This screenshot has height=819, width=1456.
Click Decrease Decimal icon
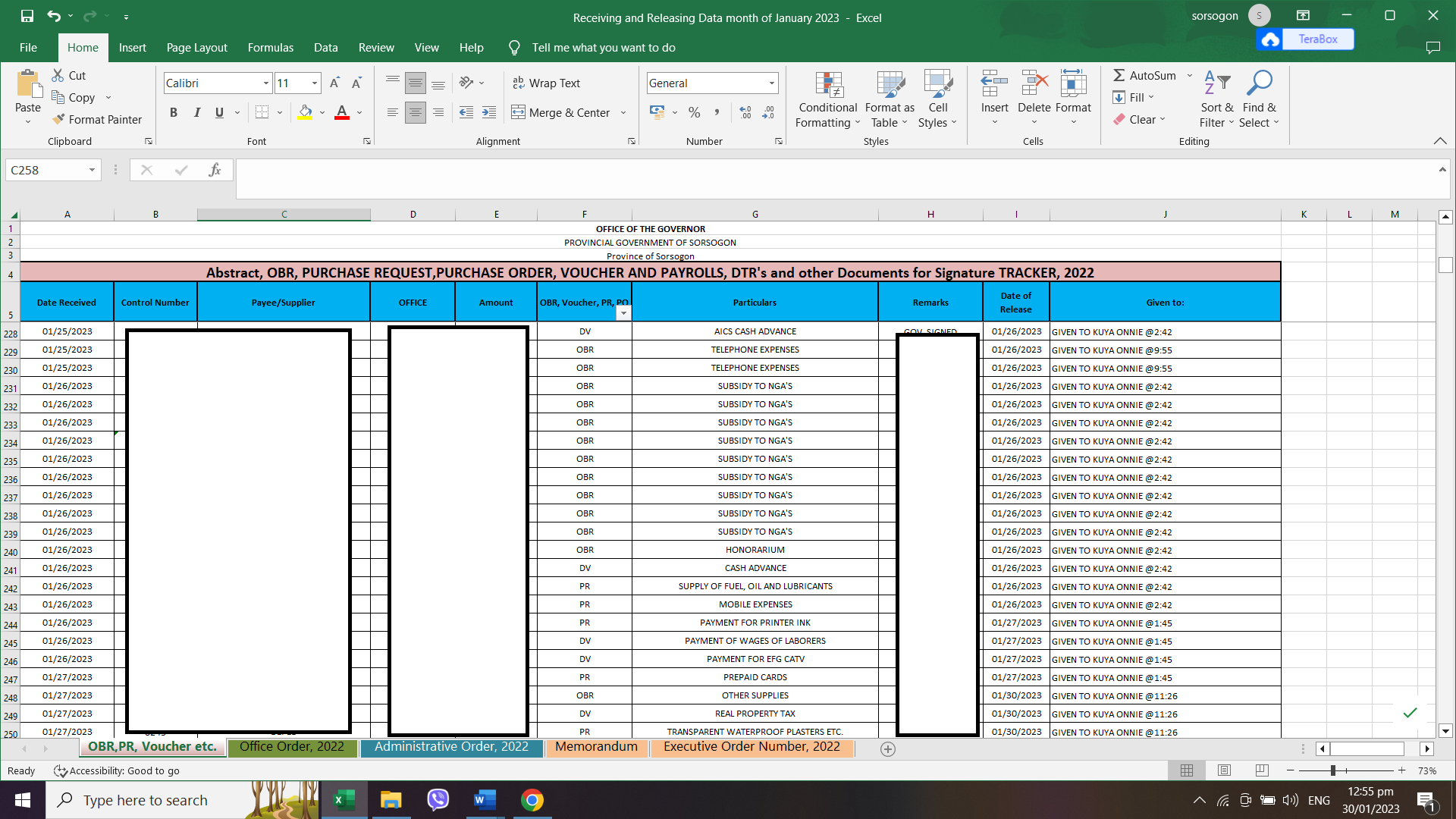tap(768, 112)
